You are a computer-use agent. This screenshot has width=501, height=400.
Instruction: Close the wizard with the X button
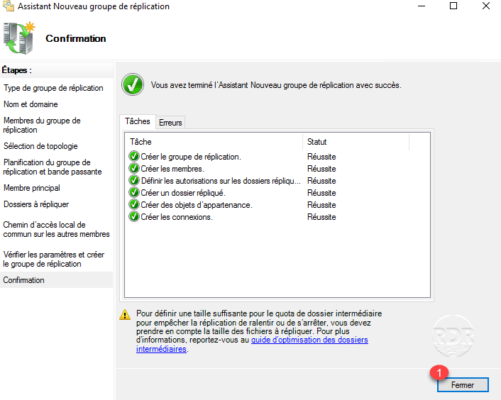coord(486,6)
